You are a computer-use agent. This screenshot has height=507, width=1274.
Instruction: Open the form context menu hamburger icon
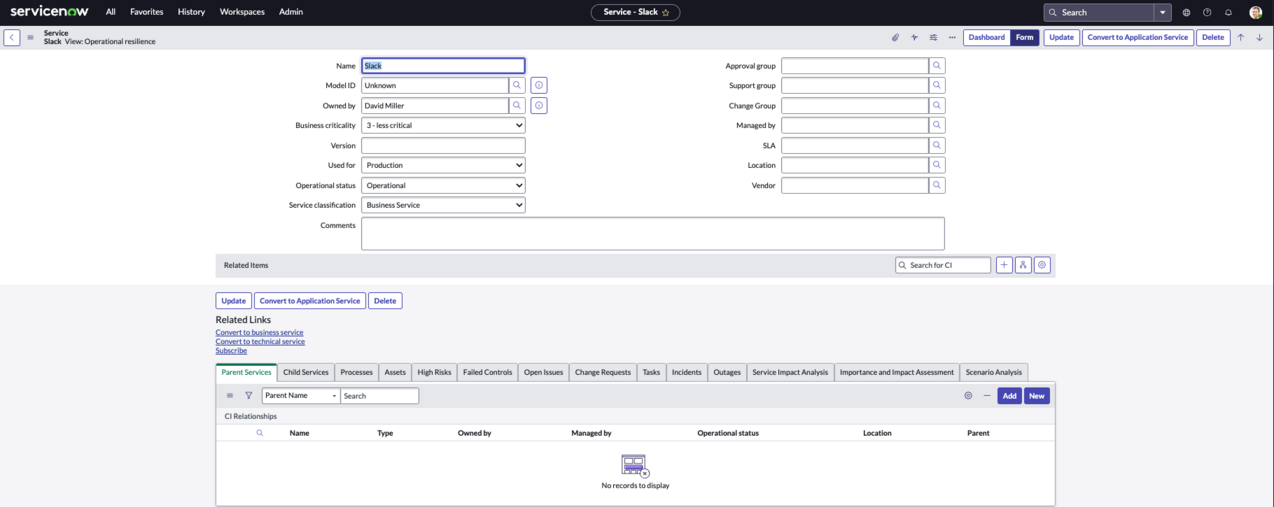click(30, 37)
